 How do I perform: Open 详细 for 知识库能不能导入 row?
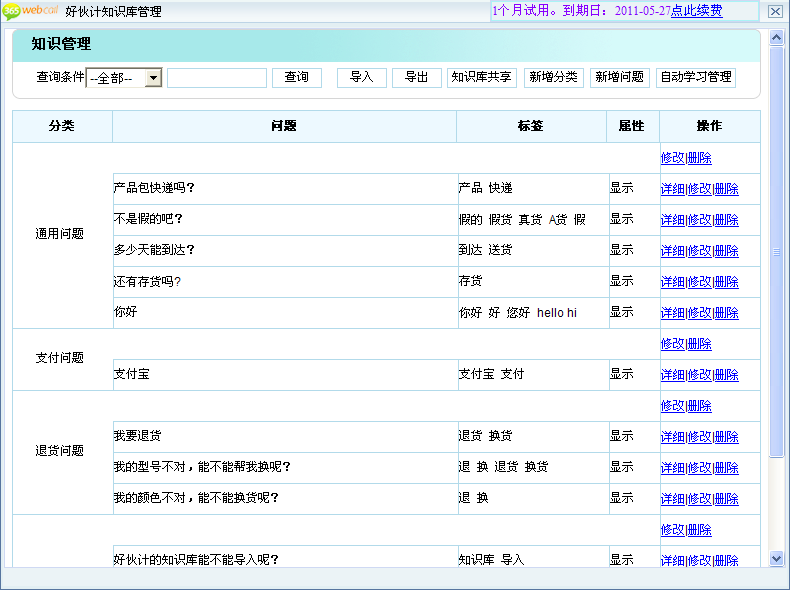coord(673,560)
